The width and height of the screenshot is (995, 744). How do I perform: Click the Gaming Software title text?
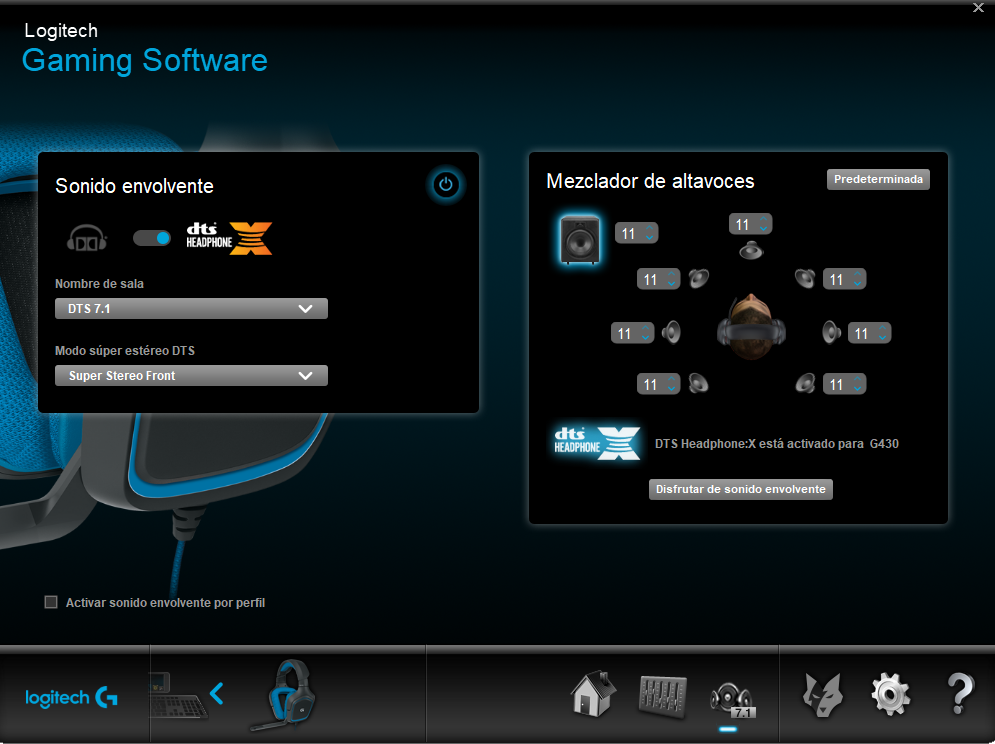(145, 60)
